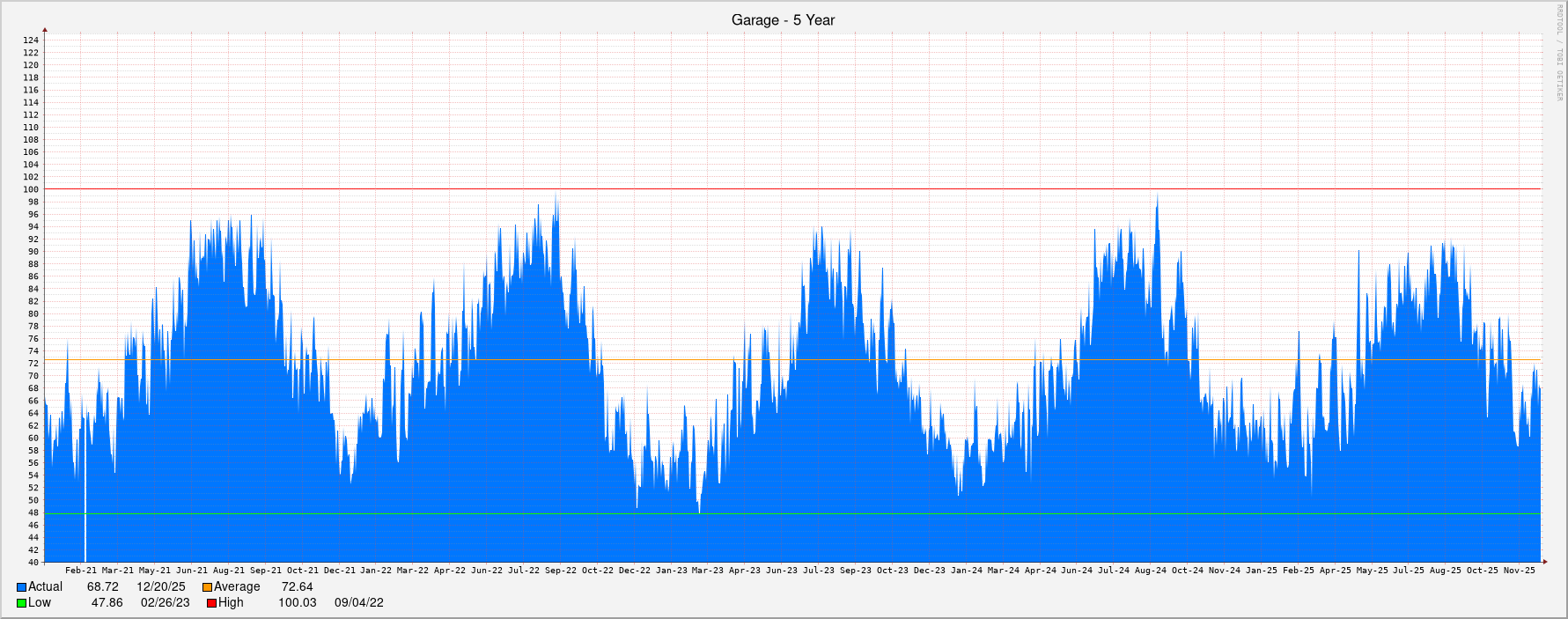The image size is (1568, 619).
Task: Click the Actual value 68.72 in legend
Action: 102,586
